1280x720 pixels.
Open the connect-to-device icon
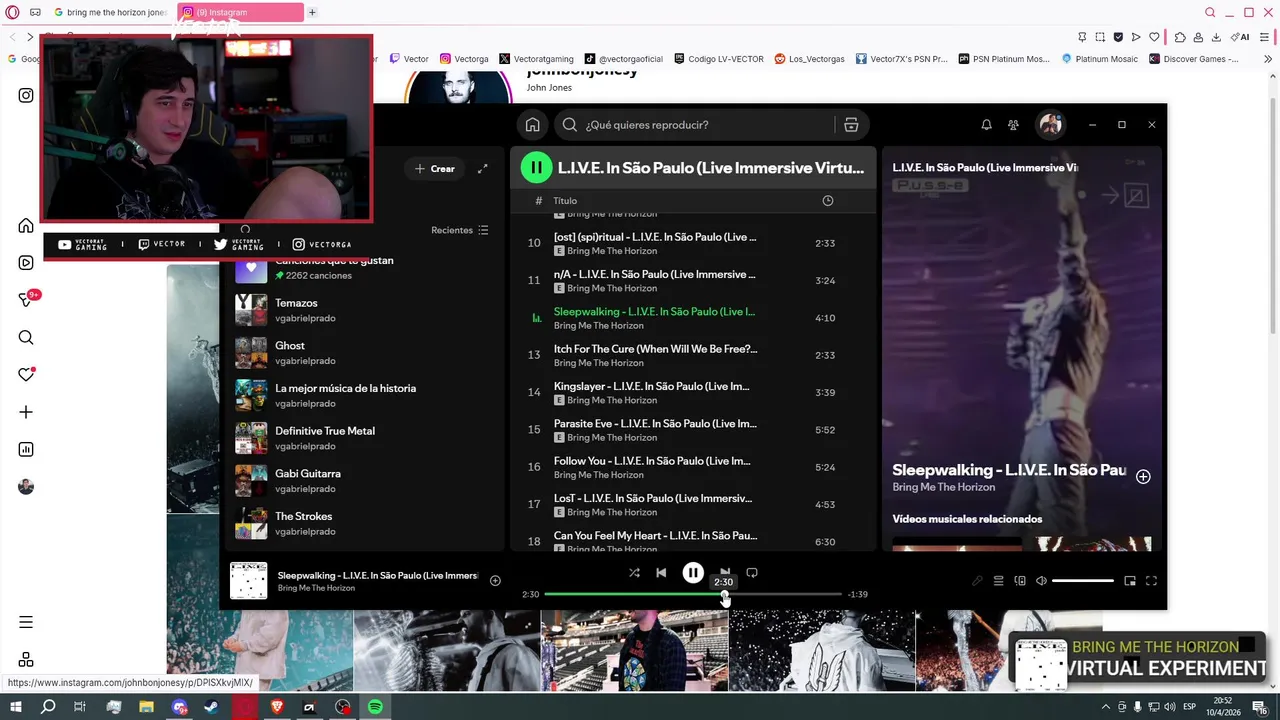tap(1020, 581)
